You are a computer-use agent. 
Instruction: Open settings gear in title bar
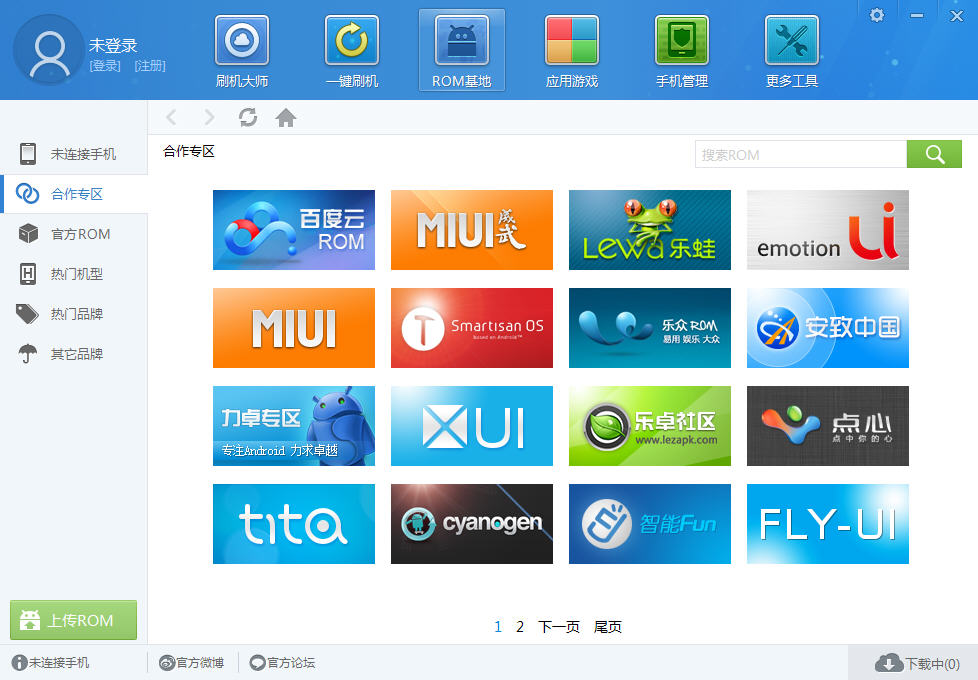877,15
